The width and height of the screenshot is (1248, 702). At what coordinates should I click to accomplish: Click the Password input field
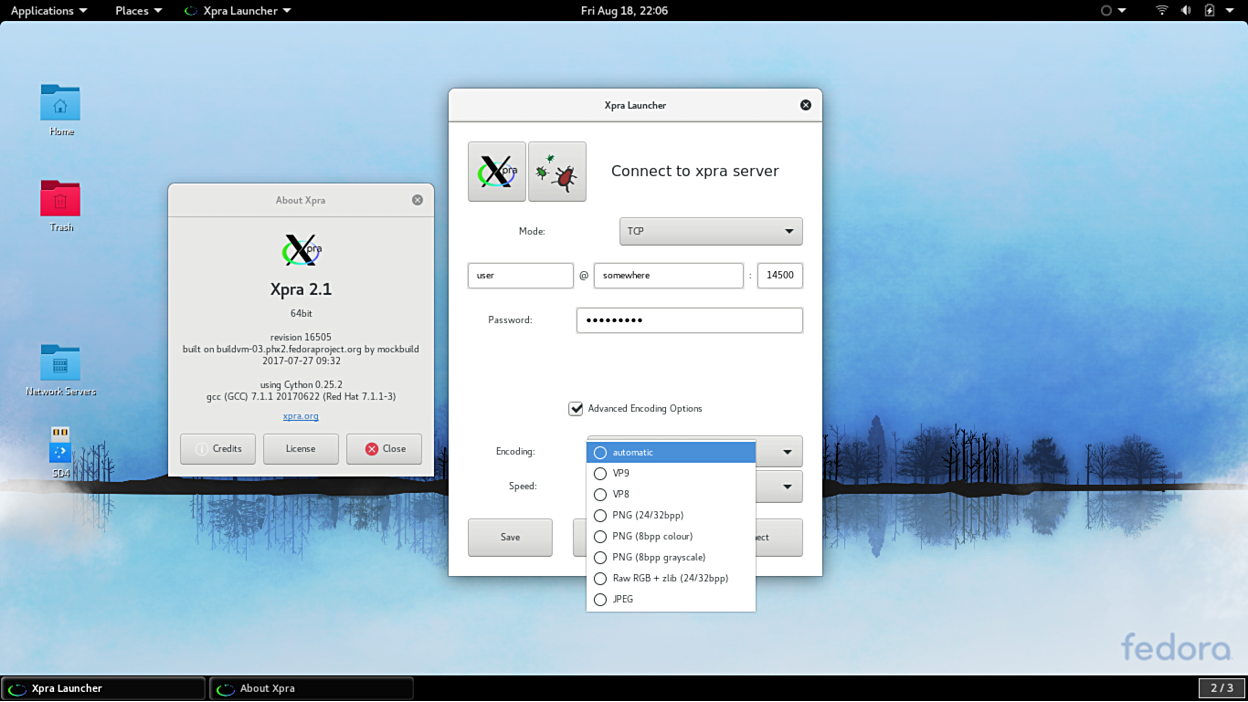coord(689,321)
